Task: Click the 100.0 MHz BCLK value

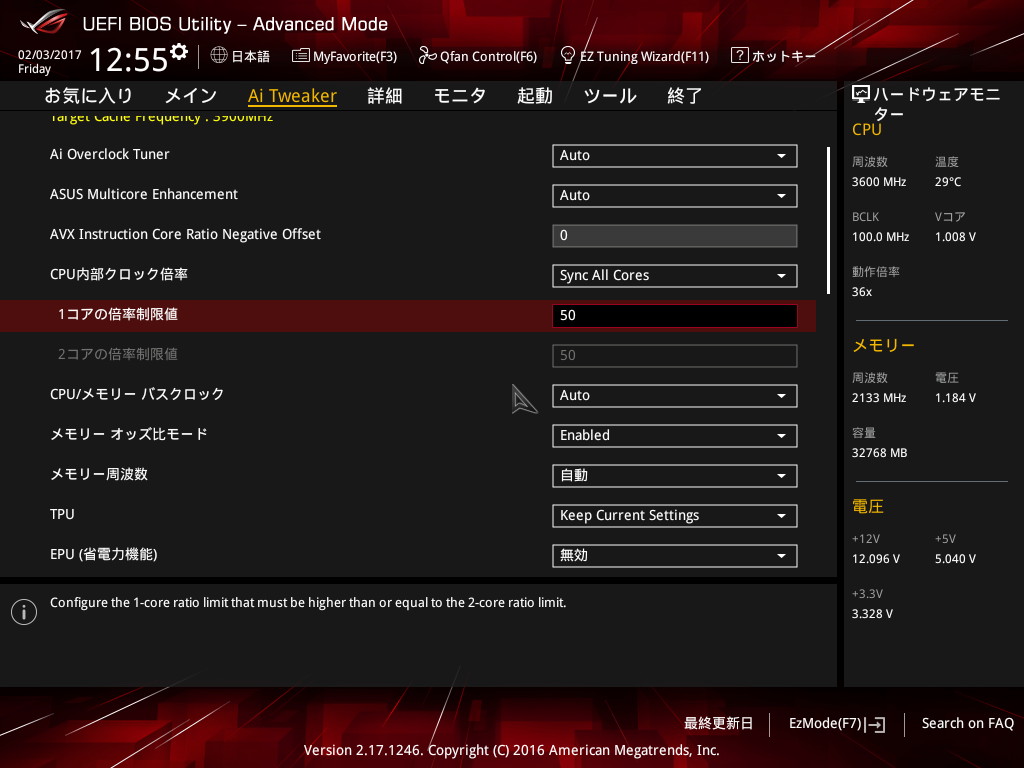Action: point(880,237)
